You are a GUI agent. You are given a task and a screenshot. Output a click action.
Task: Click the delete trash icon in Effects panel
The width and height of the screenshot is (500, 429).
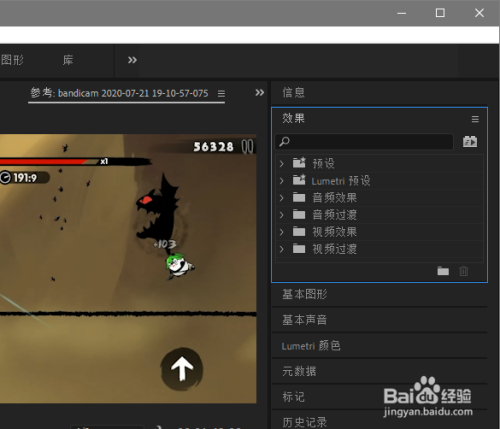(x=464, y=271)
